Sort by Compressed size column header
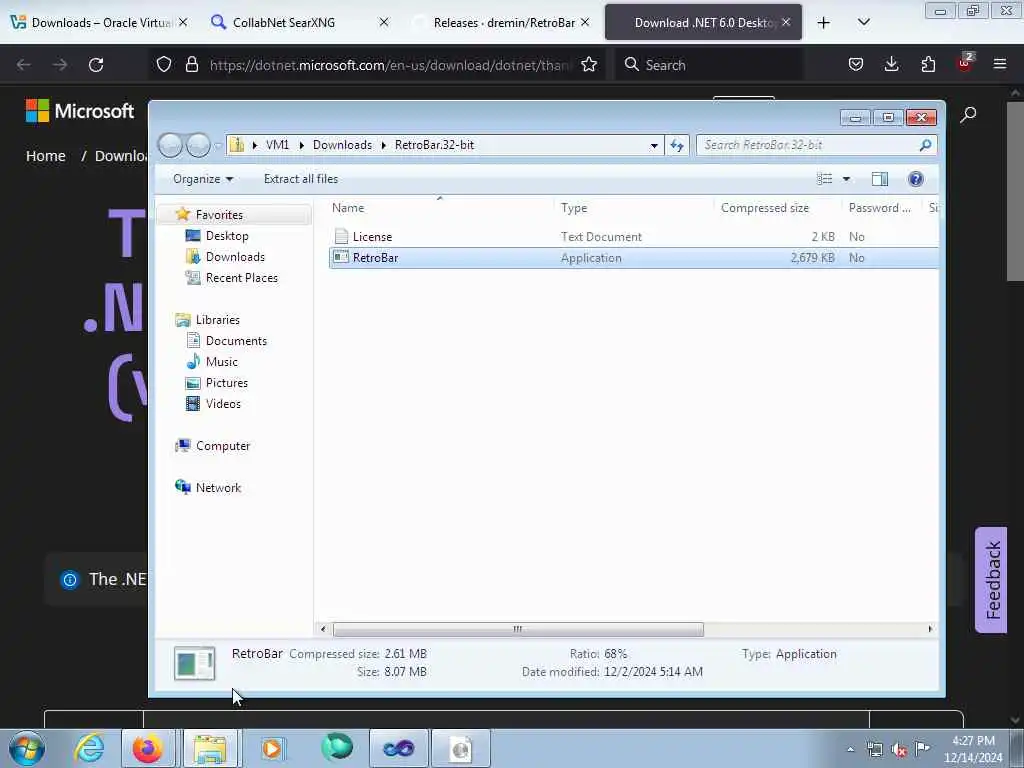The height and width of the screenshot is (768, 1024). pos(765,208)
